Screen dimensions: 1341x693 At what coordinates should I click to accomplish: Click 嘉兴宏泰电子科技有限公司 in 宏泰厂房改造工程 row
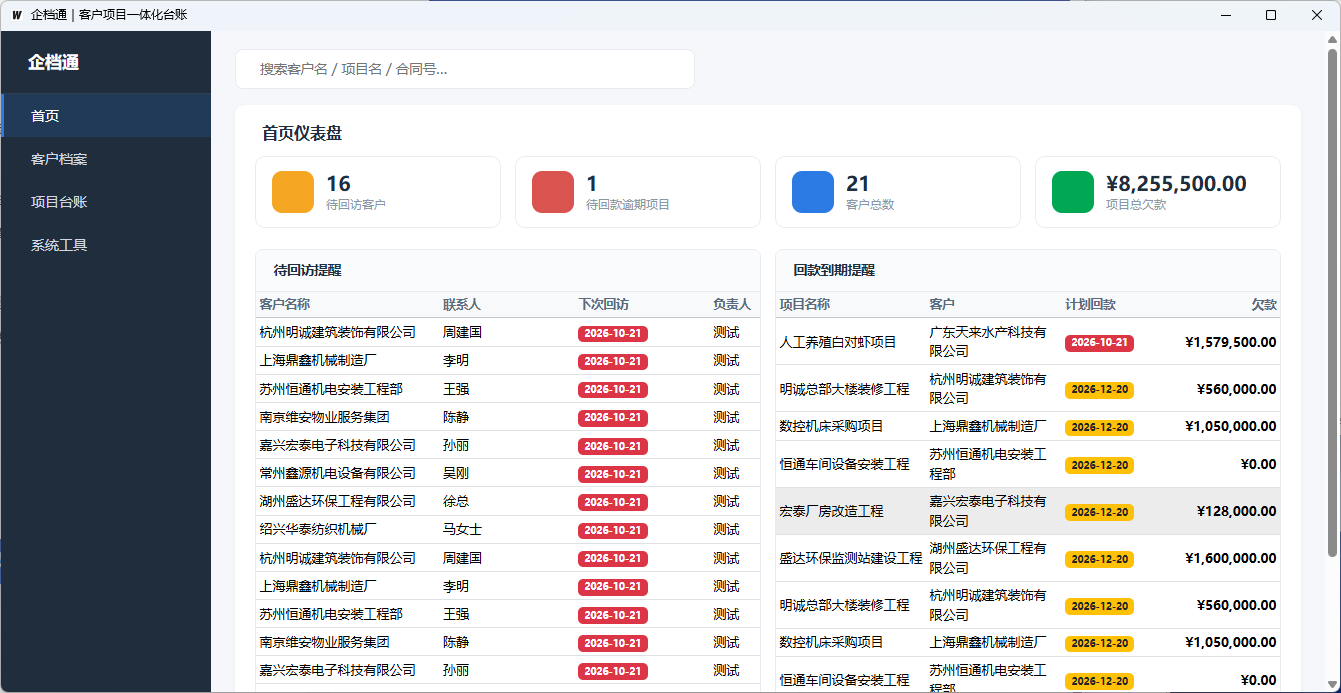tap(988, 510)
